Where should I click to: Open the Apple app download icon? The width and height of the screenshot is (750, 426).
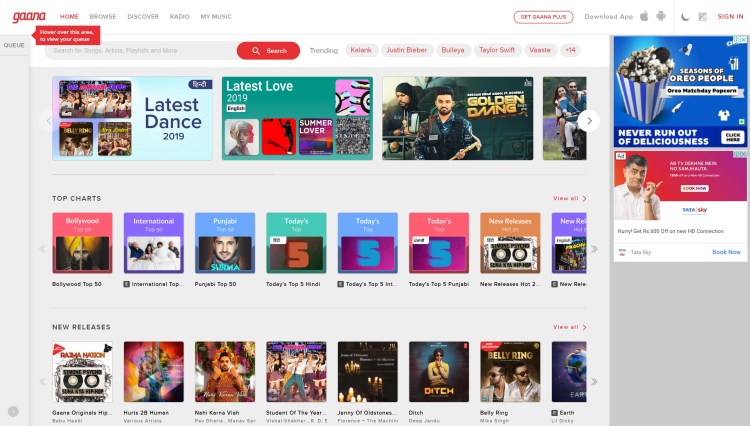point(644,16)
